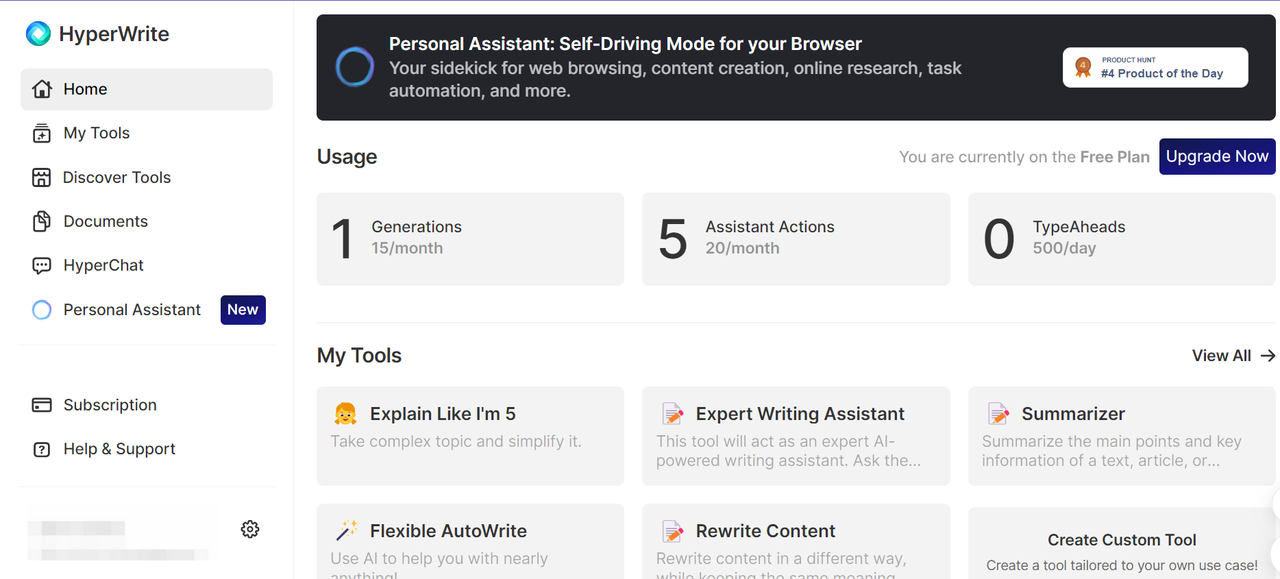Click the New badge beside Personal Assistant

point(243,310)
